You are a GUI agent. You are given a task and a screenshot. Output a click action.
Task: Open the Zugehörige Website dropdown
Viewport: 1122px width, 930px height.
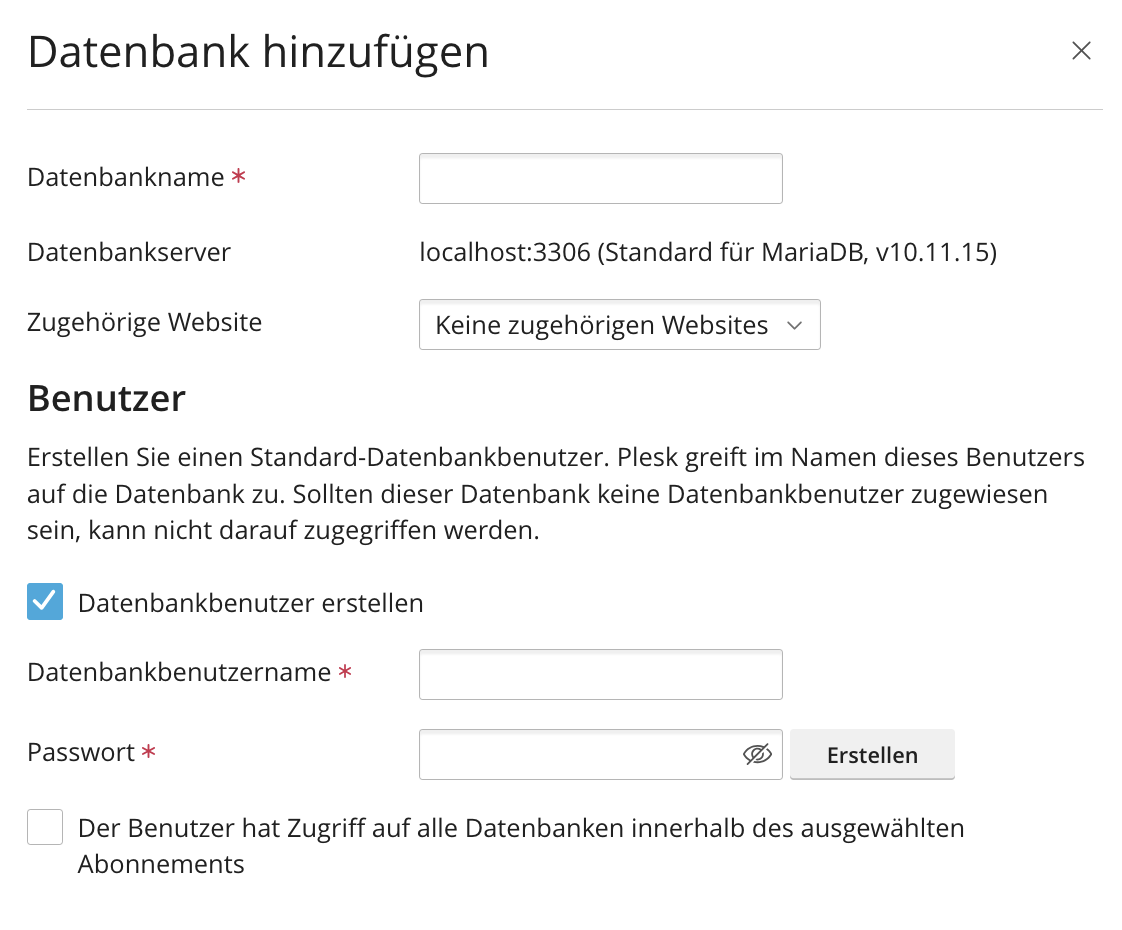[619, 325]
